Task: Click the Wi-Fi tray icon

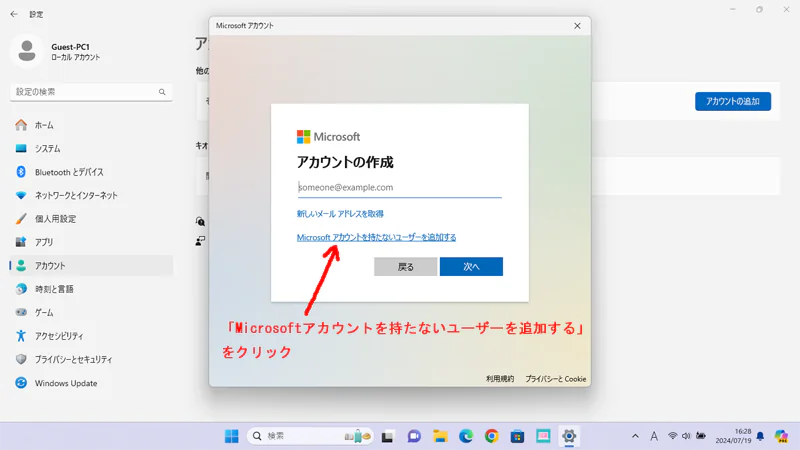Action: click(672, 436)
